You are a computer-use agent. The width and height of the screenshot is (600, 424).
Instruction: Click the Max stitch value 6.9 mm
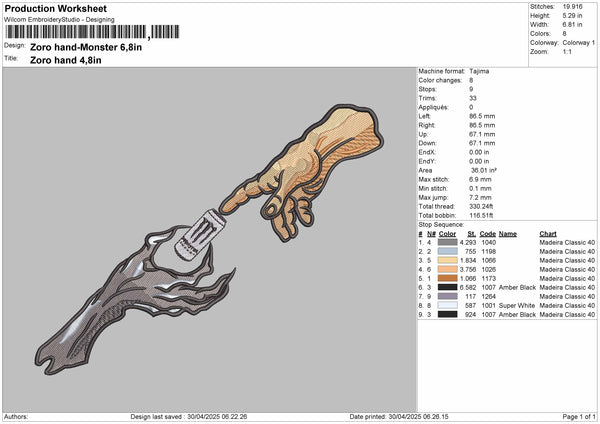pos(480,179)
